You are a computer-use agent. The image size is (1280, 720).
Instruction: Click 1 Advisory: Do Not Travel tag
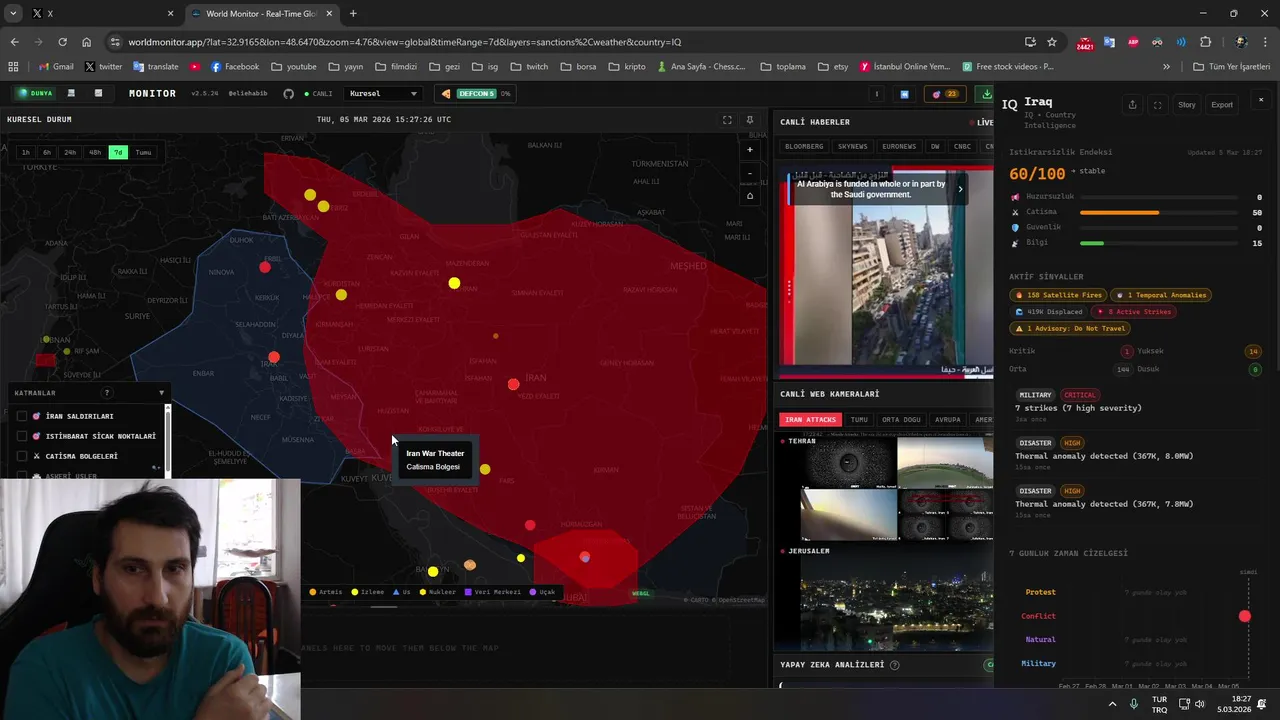click(x=1071, y=328)
